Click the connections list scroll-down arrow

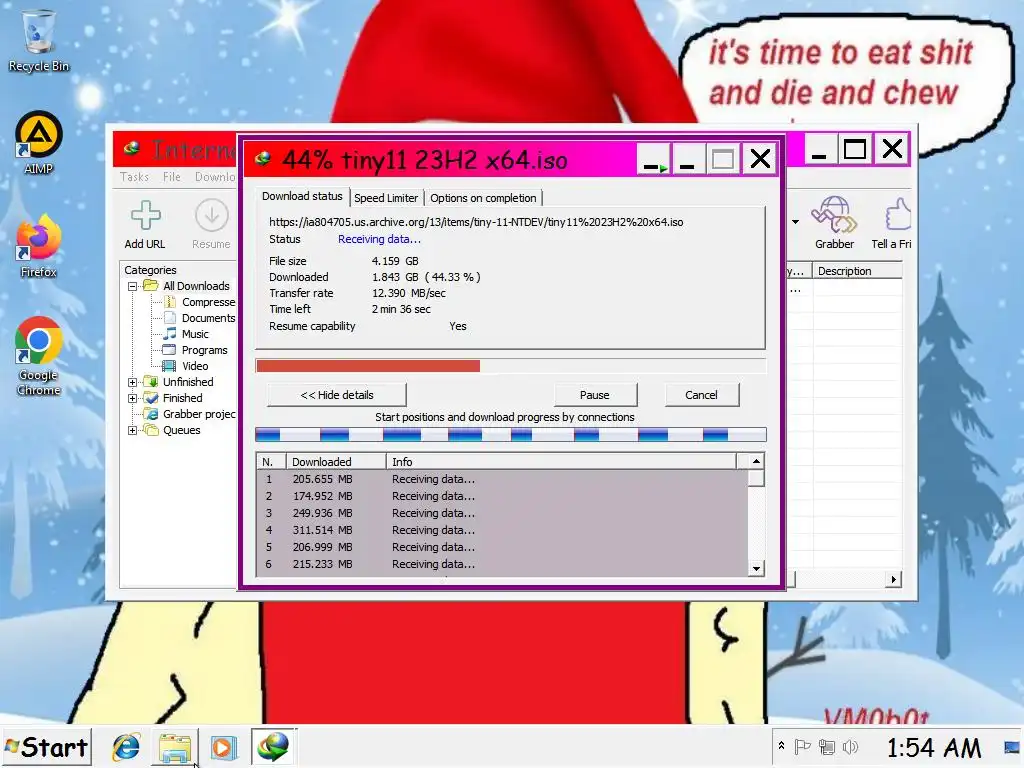point(756,568)
